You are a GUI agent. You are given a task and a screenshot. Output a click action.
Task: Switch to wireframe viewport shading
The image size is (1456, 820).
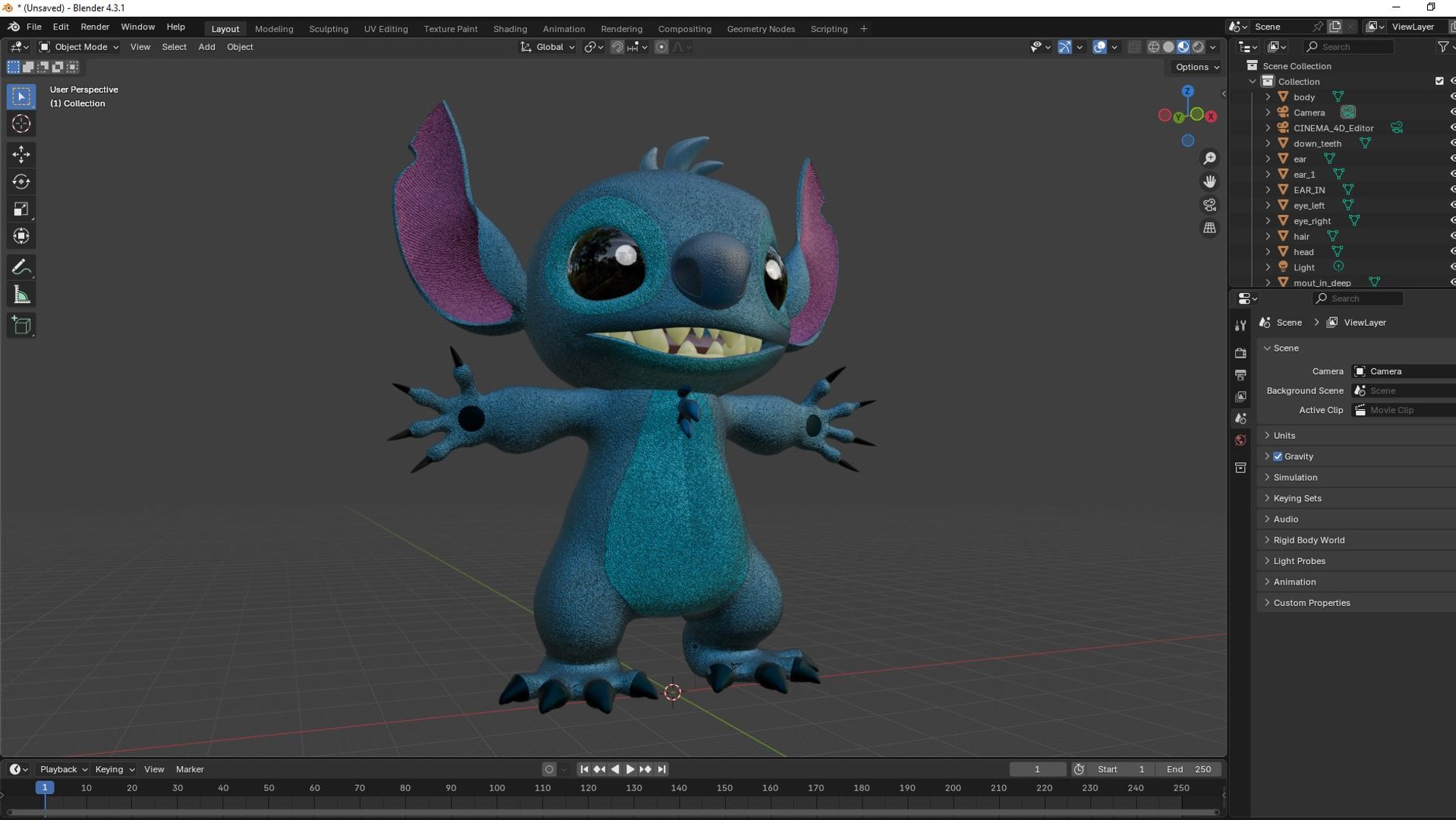[1154, 47]
